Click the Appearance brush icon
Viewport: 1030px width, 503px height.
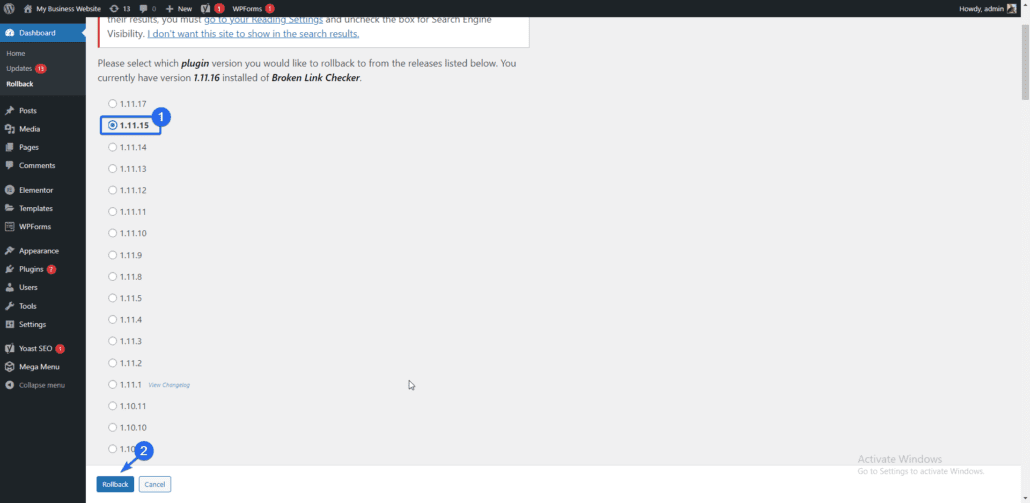click(x=9, y=251)
